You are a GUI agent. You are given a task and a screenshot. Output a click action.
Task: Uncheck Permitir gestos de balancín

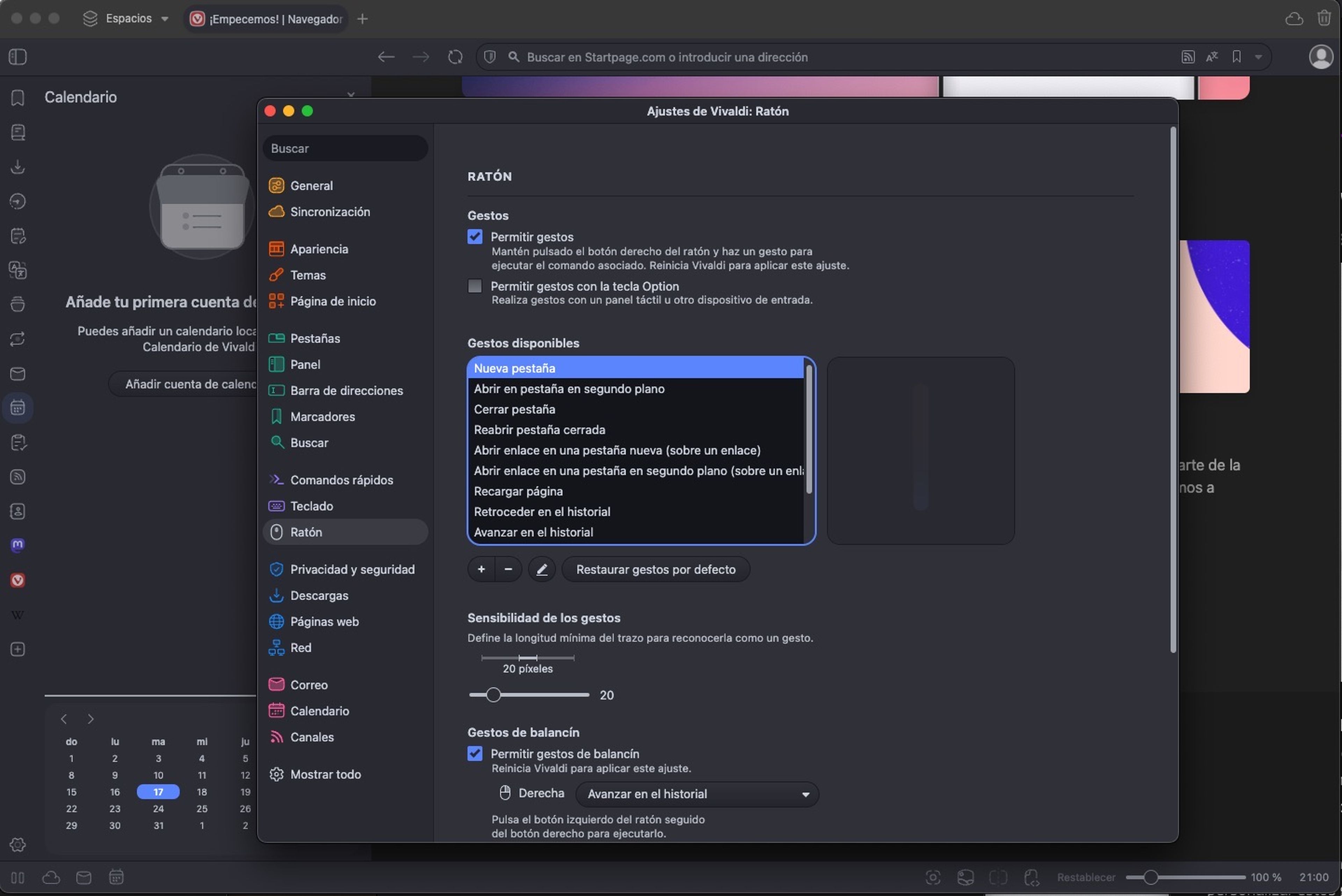pyautogui.click(x=475, y=754)
